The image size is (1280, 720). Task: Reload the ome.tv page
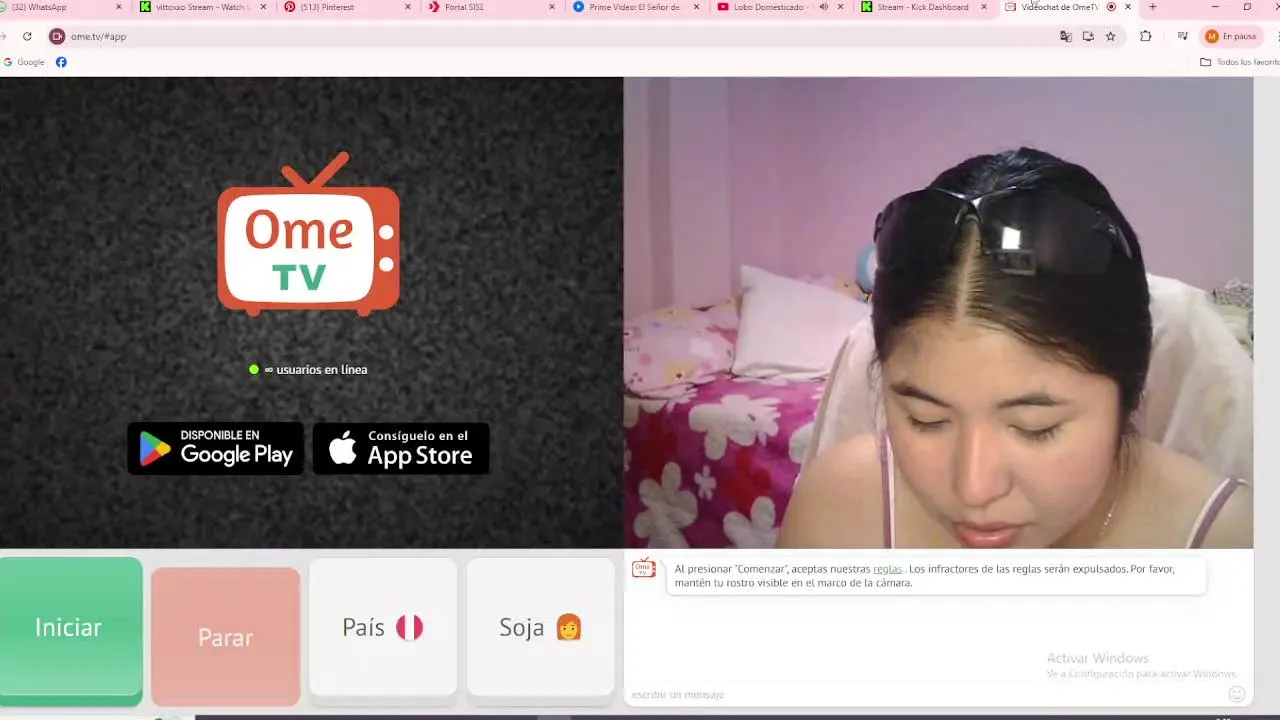point(27,36)
